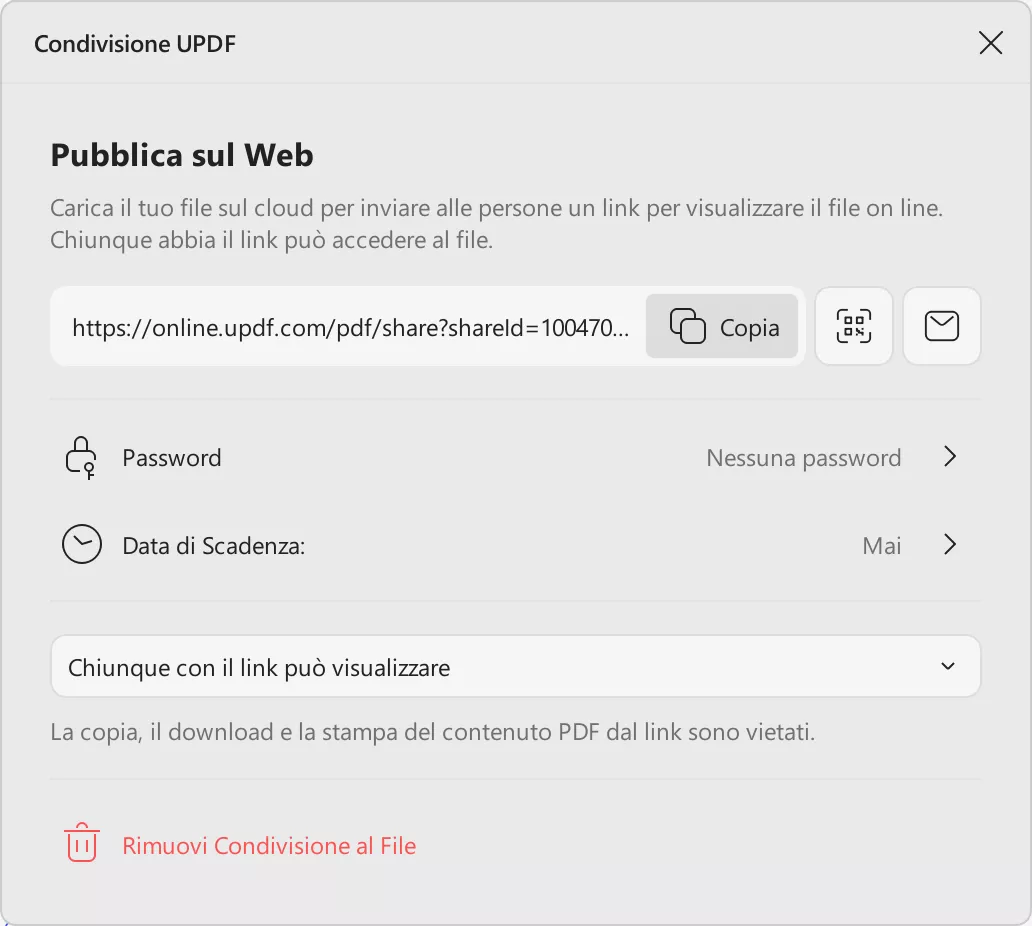
Task: Click the 'Mai' expiry value
Action: [x=881, y=545]
